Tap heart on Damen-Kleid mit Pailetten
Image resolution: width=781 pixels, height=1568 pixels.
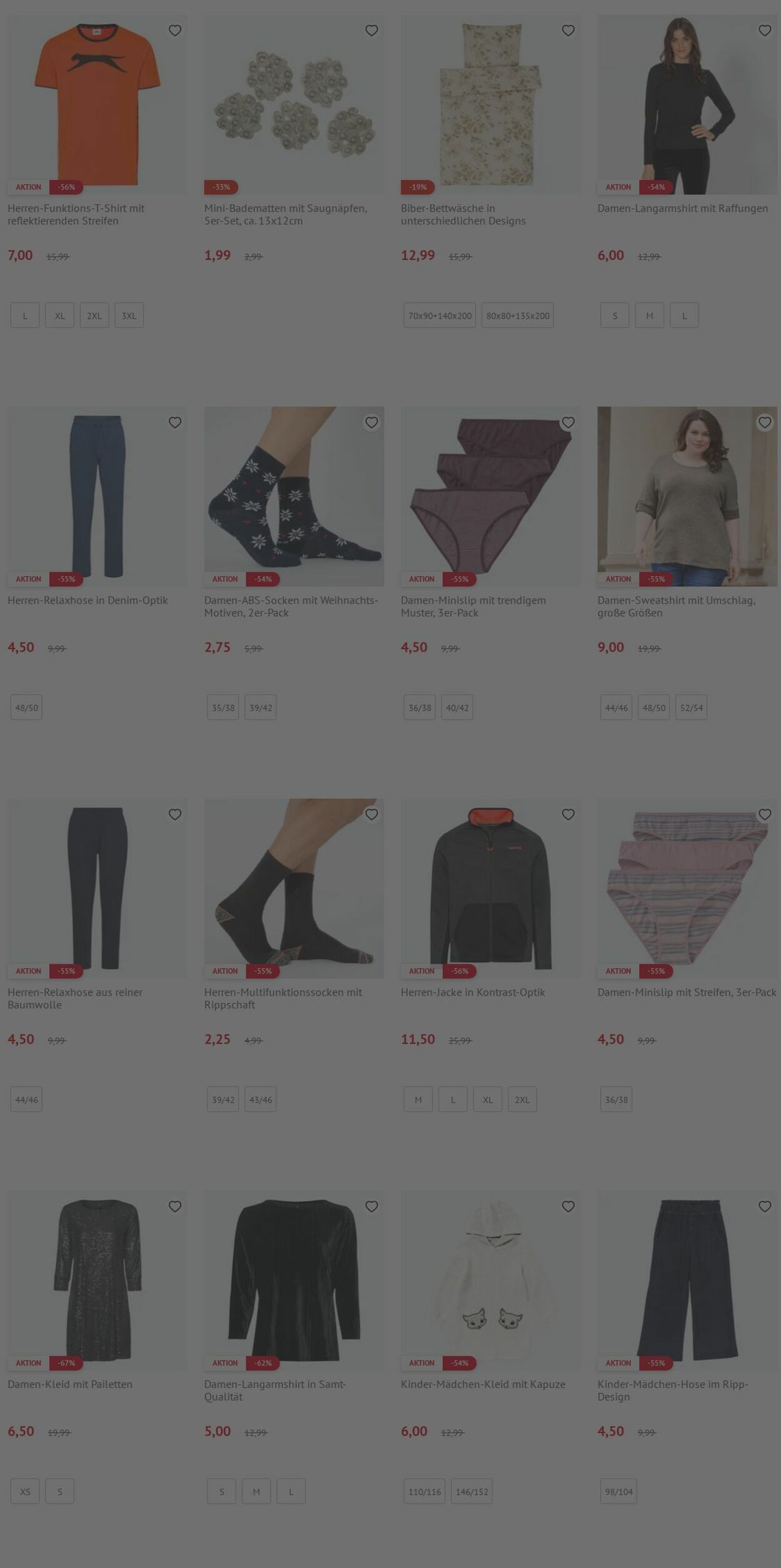point(175,1206)
